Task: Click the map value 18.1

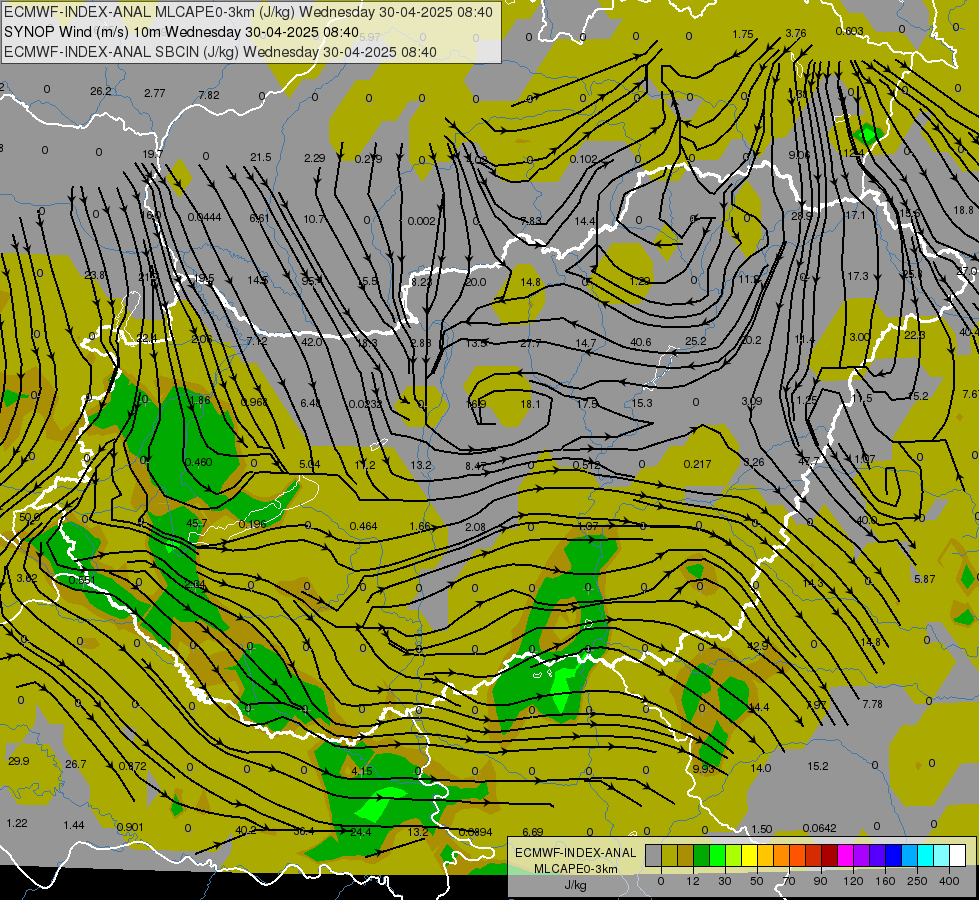Action: click(530, 403)
